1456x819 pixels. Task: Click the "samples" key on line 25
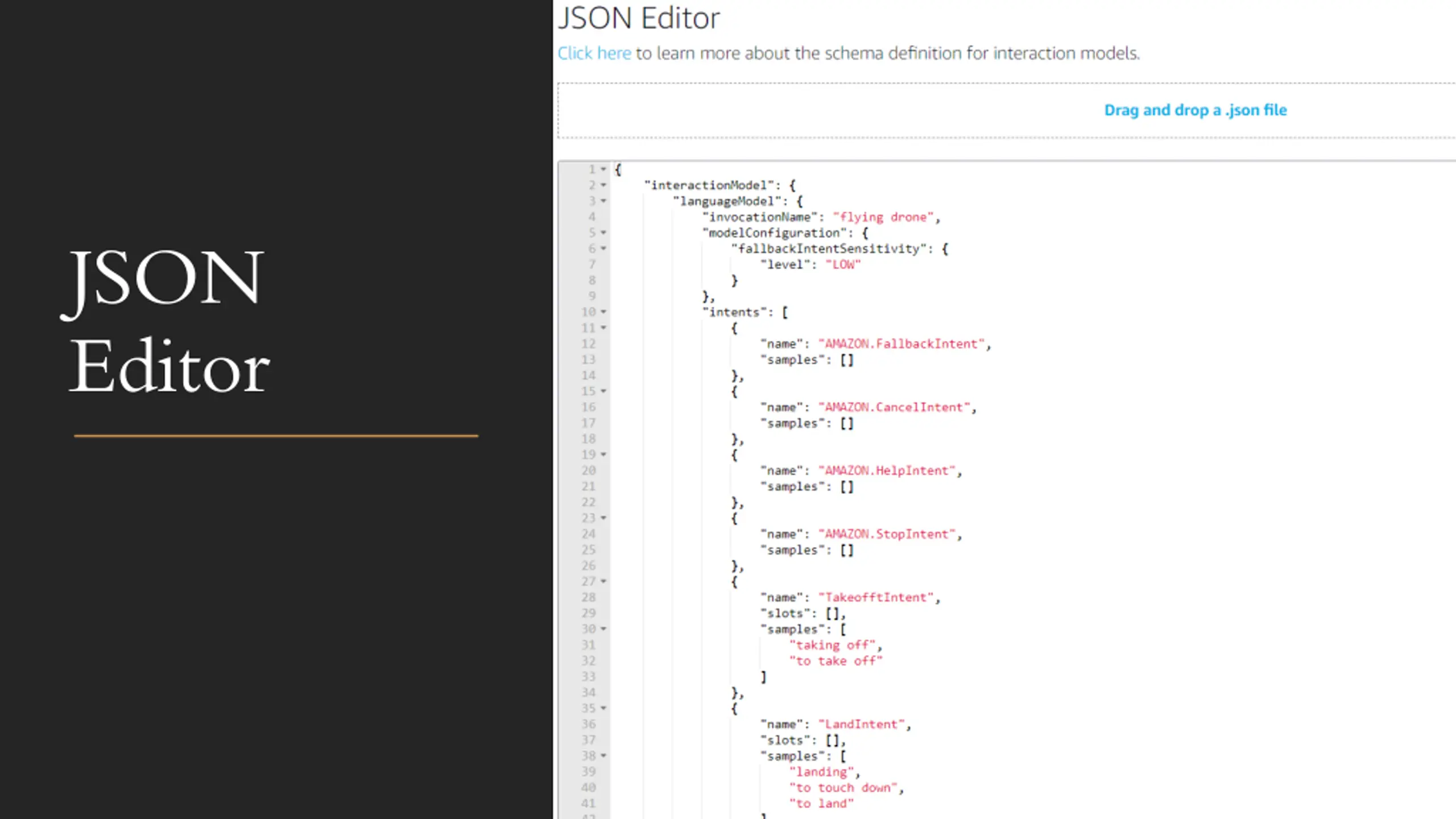(x=792, y=550)
